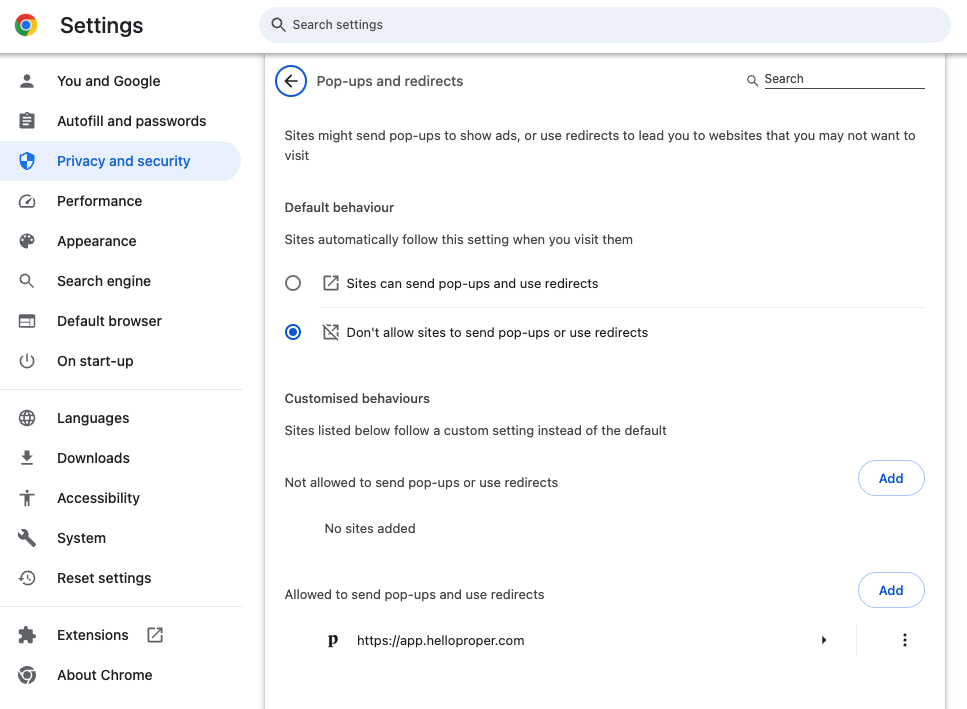Click the Accessibility figure icon

tap(27, 498)
